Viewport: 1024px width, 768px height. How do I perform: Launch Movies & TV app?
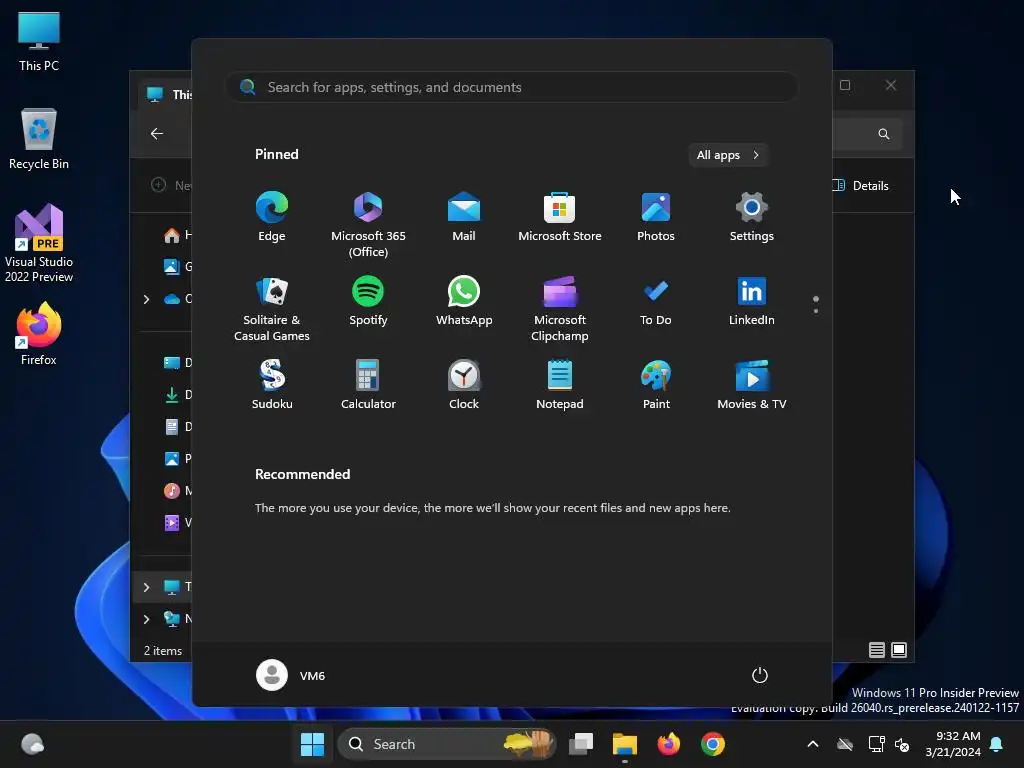[x=752, y=385]
